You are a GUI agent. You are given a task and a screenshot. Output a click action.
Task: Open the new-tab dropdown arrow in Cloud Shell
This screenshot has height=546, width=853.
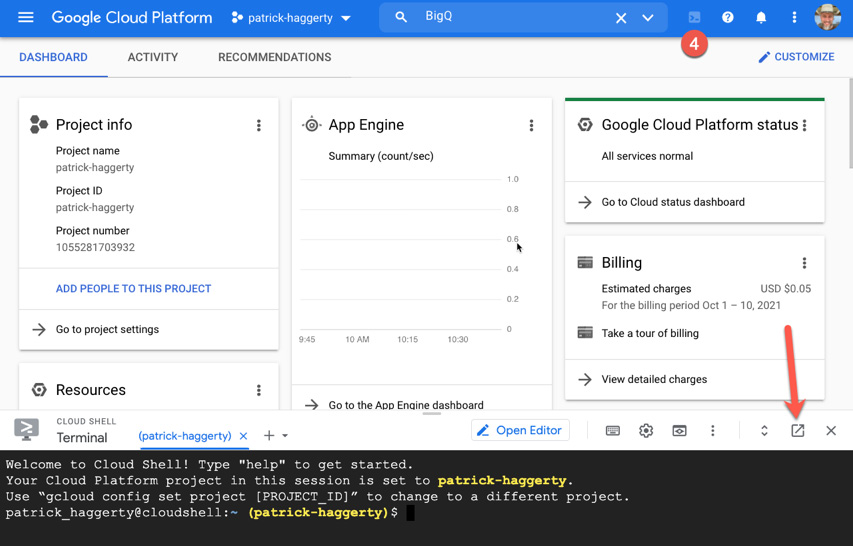pyautogui.click(x=285, y=436)
